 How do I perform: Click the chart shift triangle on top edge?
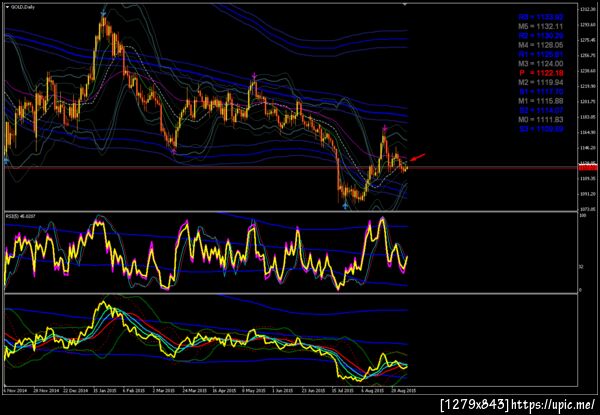[x=405, y=4]
